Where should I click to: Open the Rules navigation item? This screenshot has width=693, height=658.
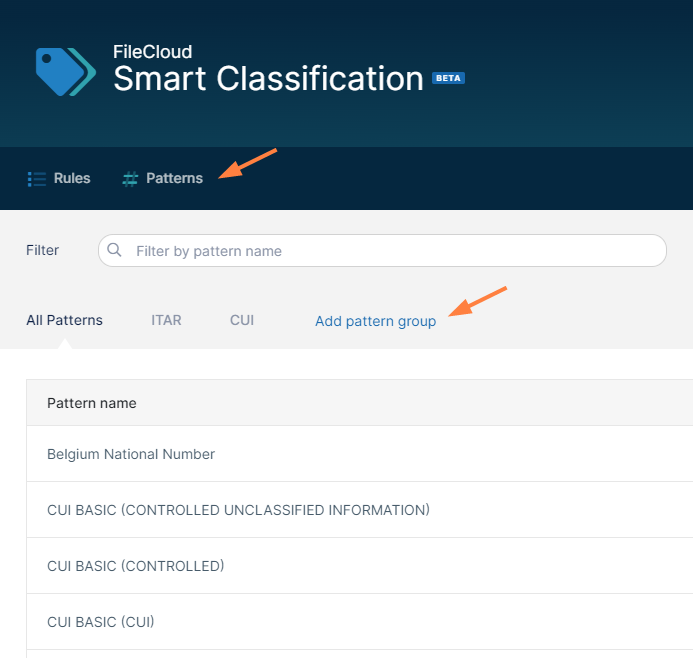(x=72, y=179)
